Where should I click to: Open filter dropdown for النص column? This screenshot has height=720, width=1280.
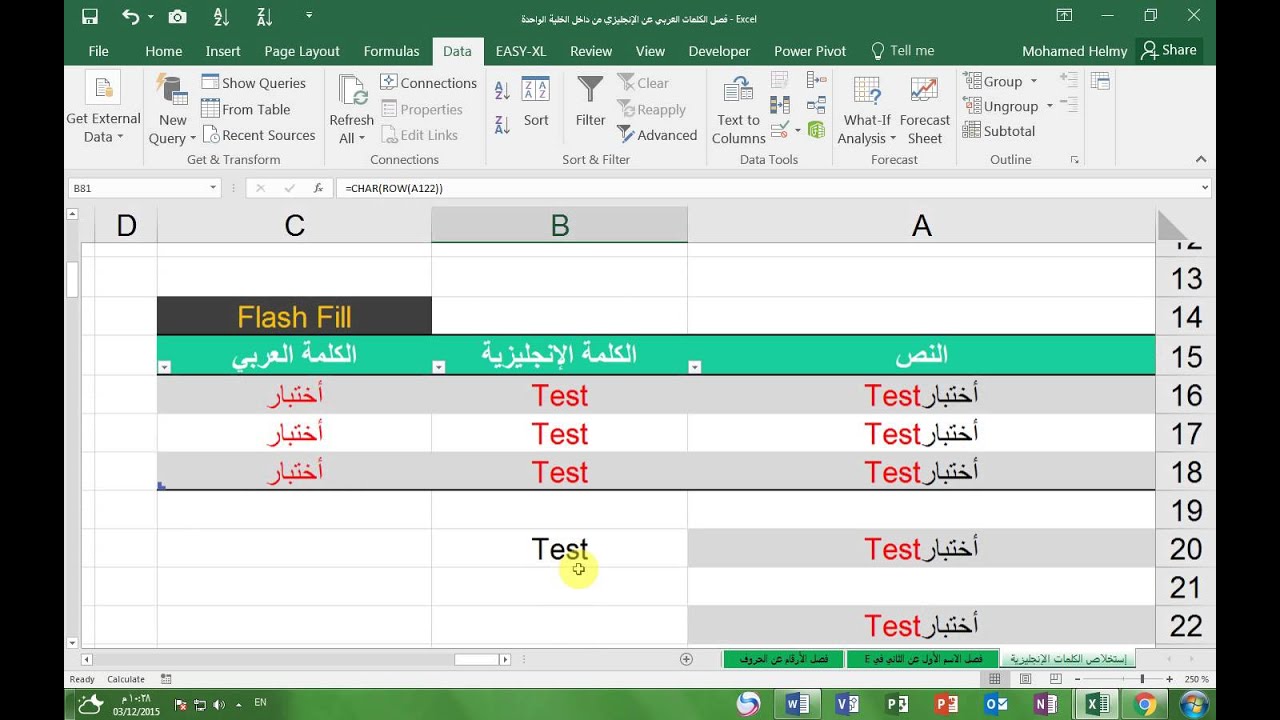click(695, 367)
